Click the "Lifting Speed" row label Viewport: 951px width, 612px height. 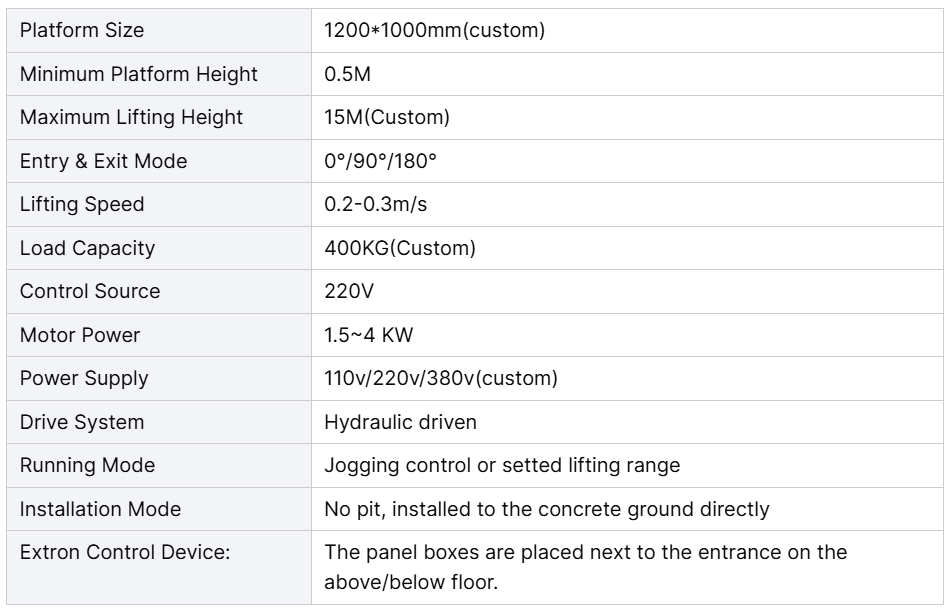pyautogui.click(x=82, y=205)
